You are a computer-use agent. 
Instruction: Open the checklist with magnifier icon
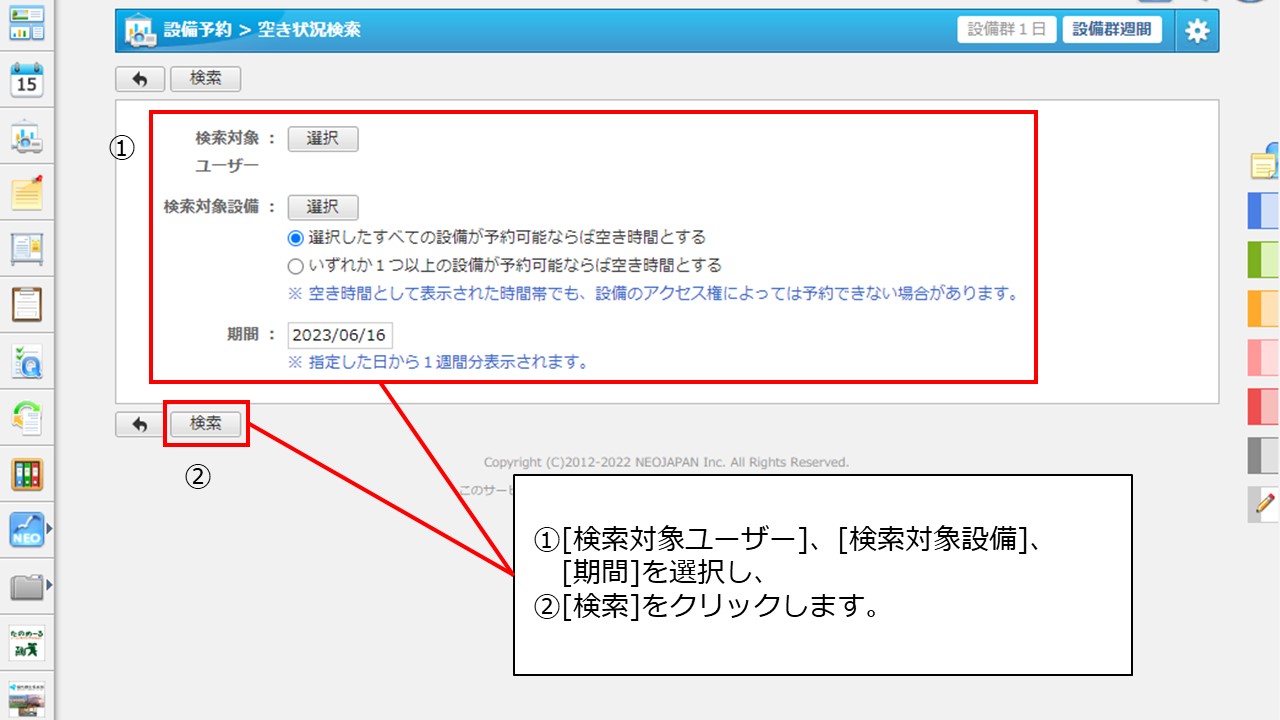point(27,361)
